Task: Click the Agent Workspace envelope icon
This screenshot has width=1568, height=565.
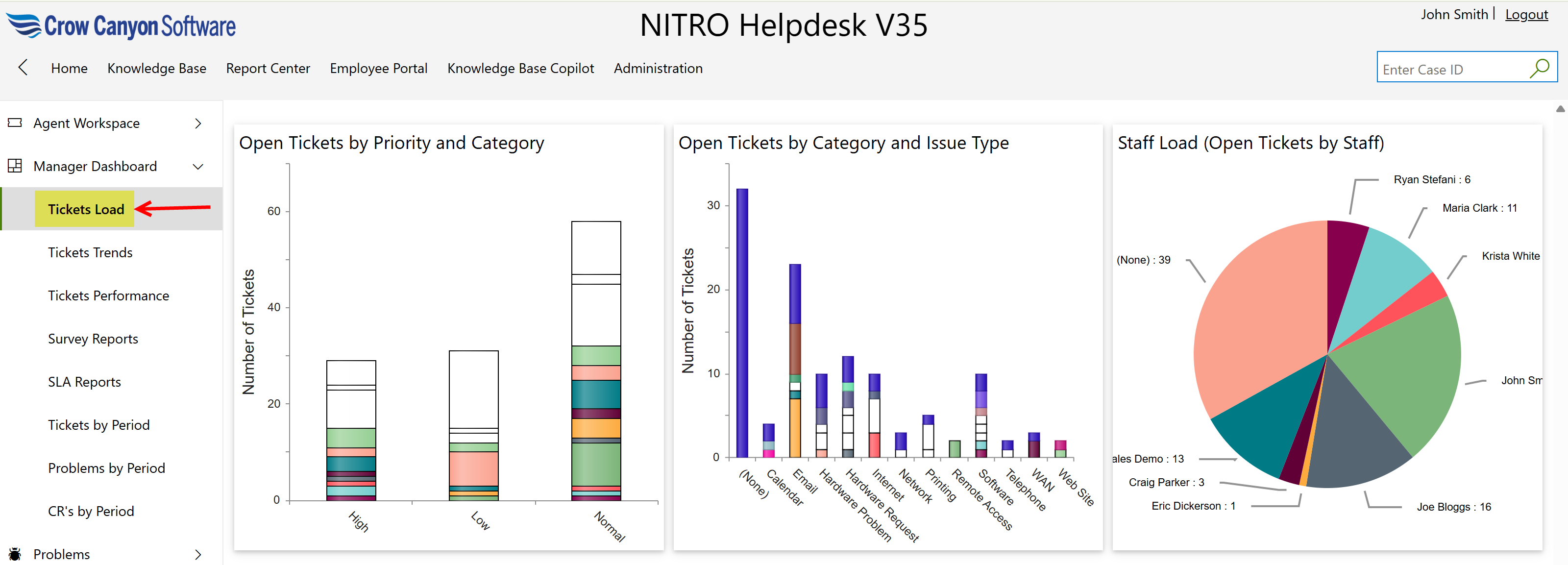Action: (x=15, y=123)
